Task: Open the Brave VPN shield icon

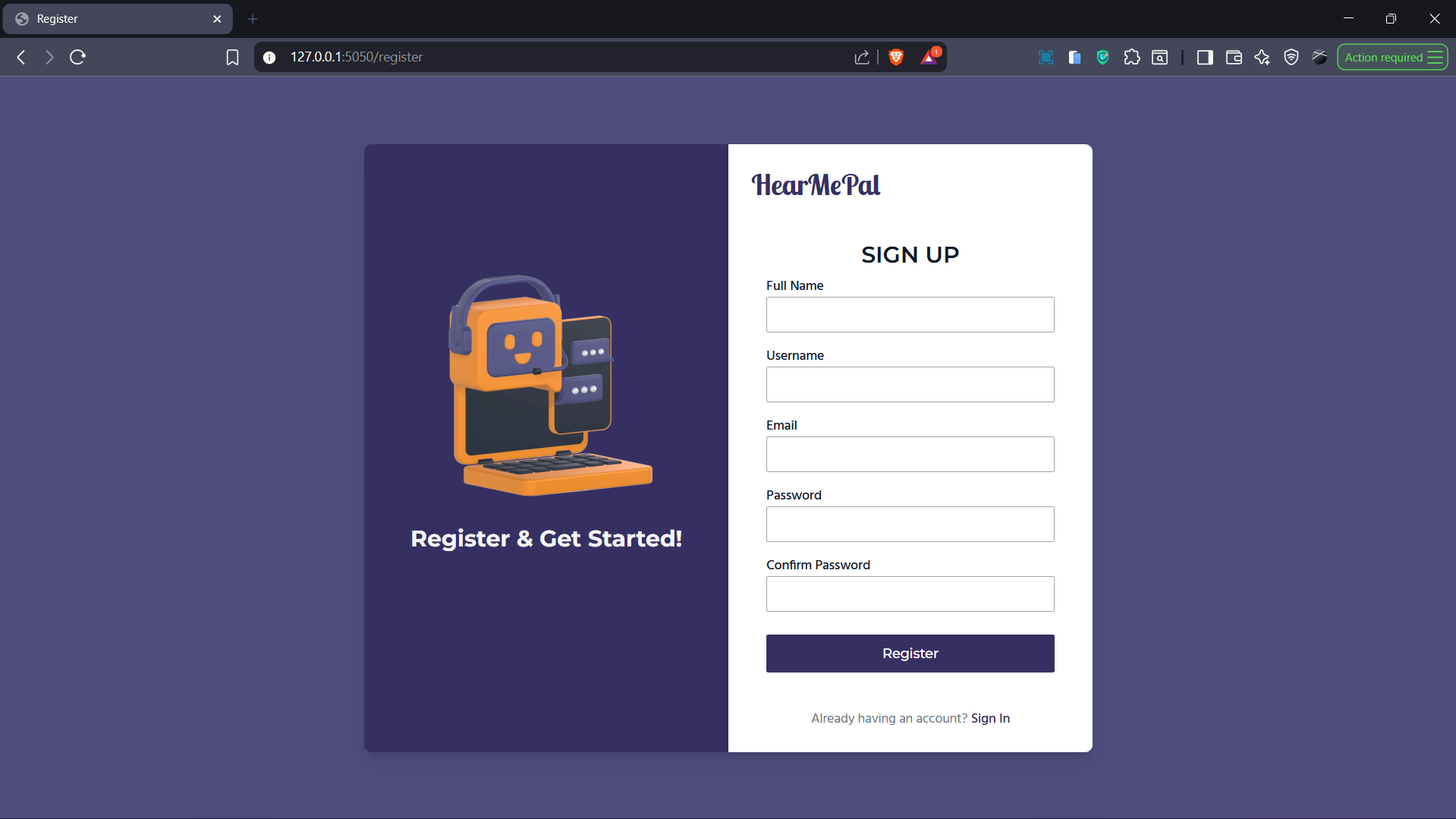Action: click(x=1291, y=57)
